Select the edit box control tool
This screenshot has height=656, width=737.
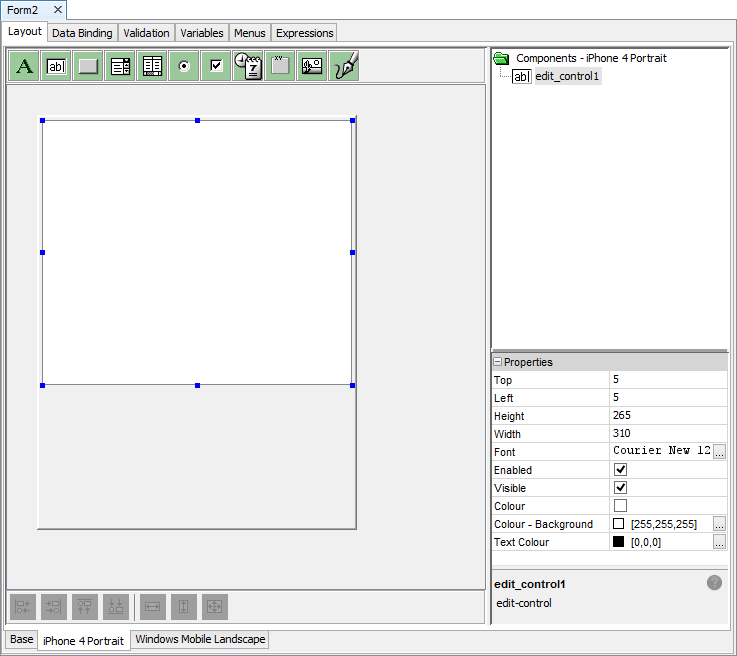(x=57, y=67)
